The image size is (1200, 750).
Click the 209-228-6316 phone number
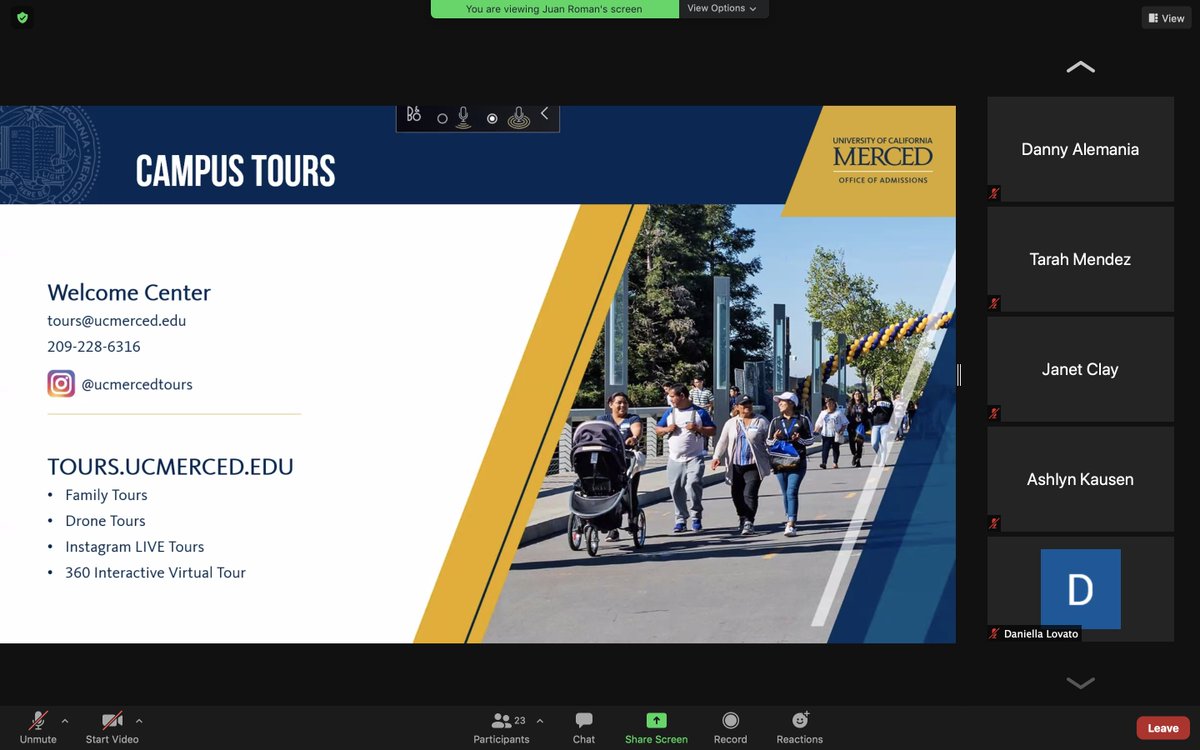point(94,347)
